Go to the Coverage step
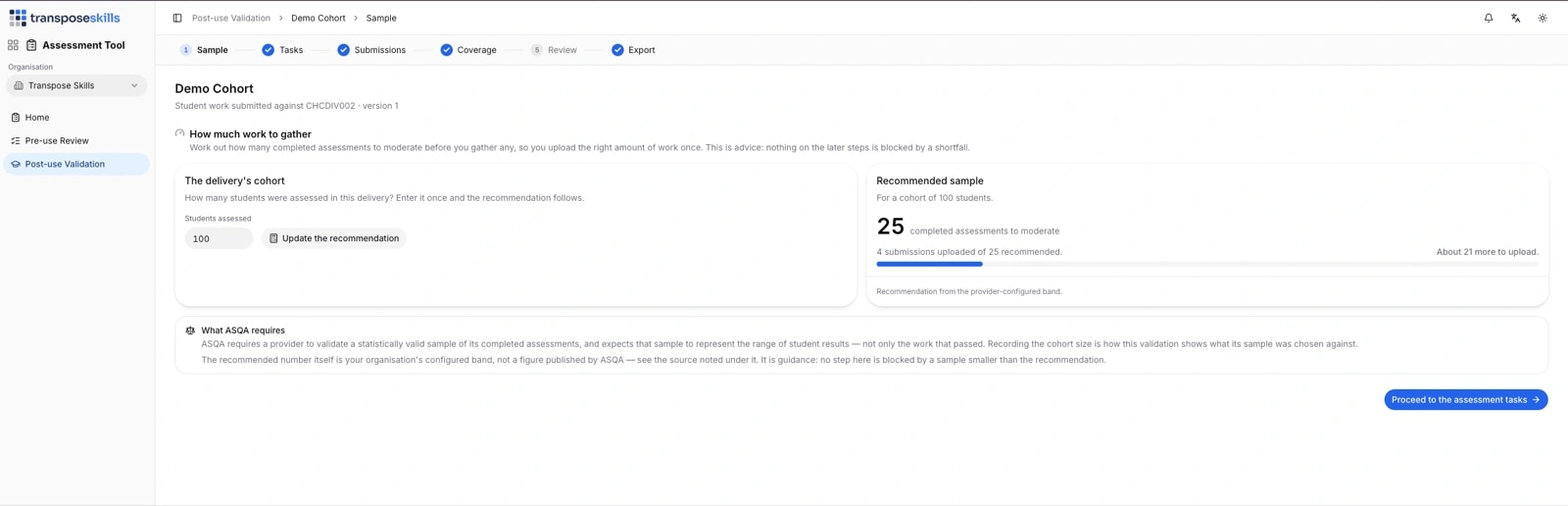 click(468, 50)
